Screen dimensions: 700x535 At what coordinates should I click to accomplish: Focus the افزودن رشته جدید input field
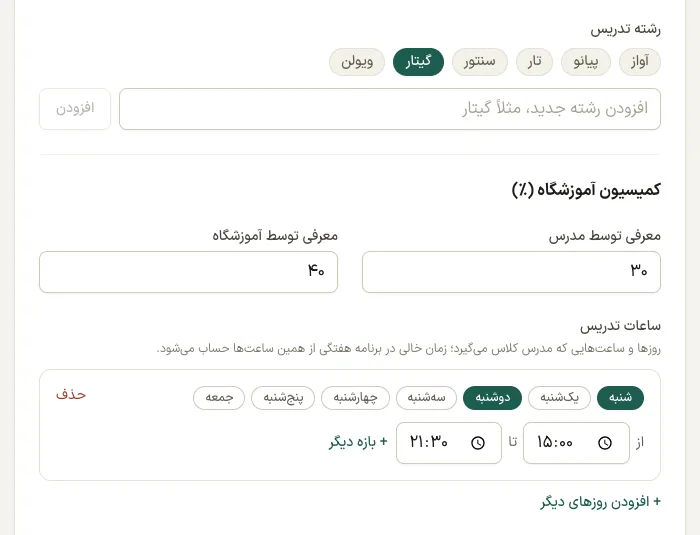tap(390, 109)
